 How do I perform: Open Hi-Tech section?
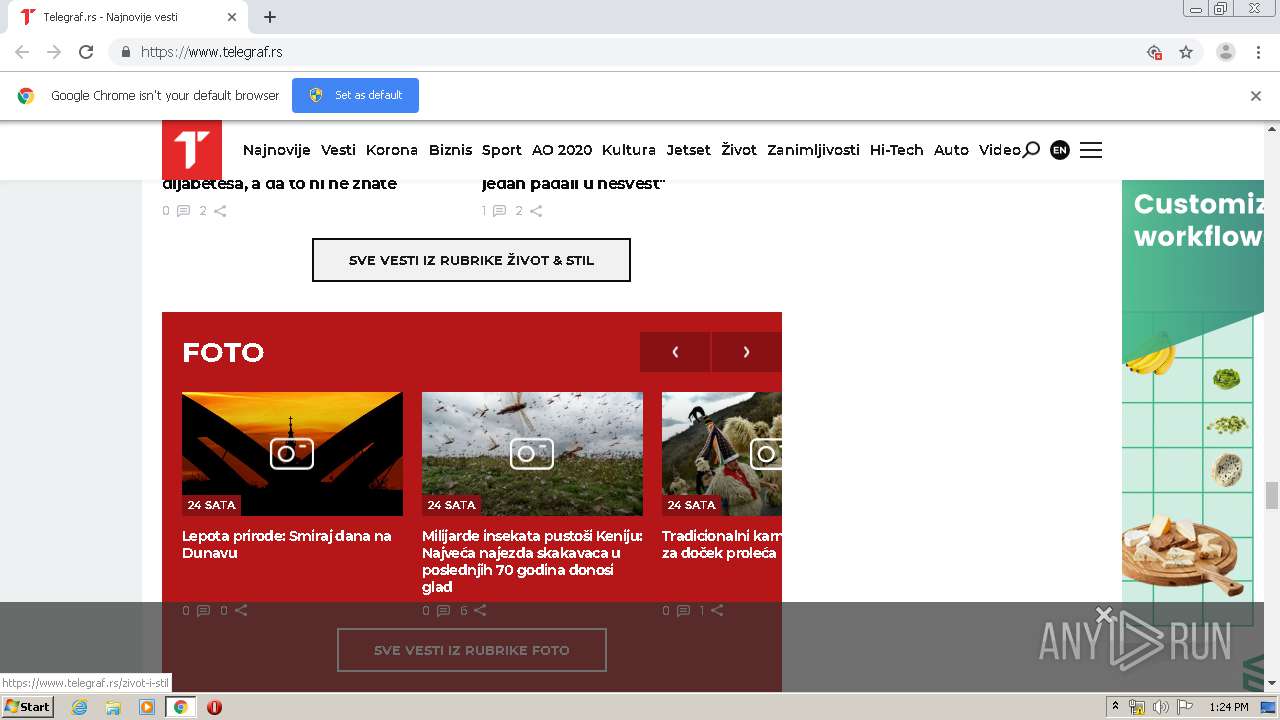click(897, 150)
